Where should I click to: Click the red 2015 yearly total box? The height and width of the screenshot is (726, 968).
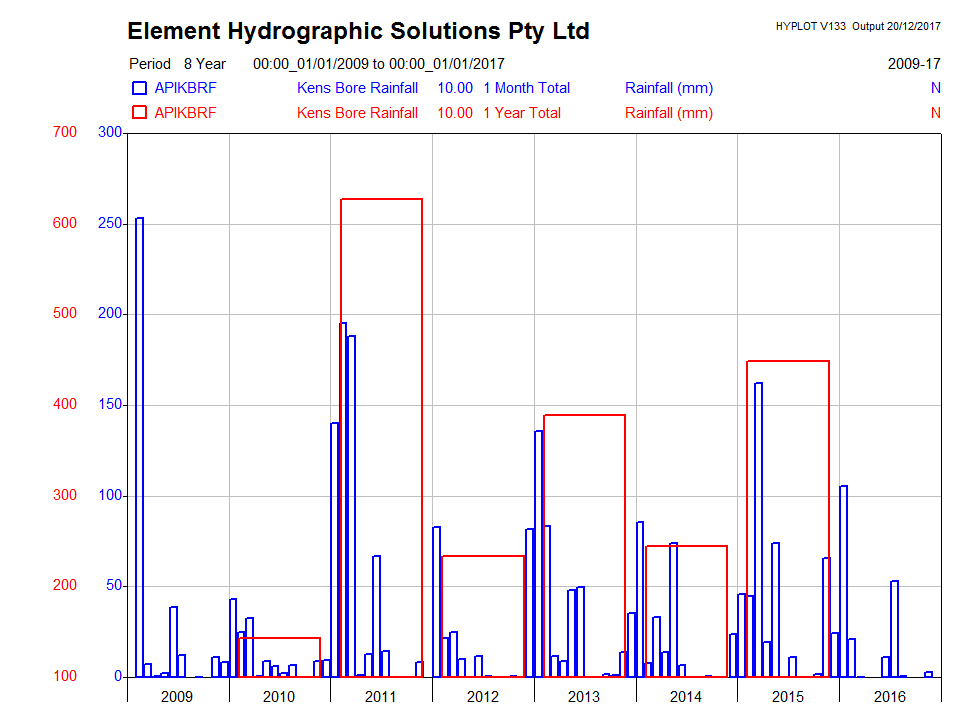[x=788, y=361]
